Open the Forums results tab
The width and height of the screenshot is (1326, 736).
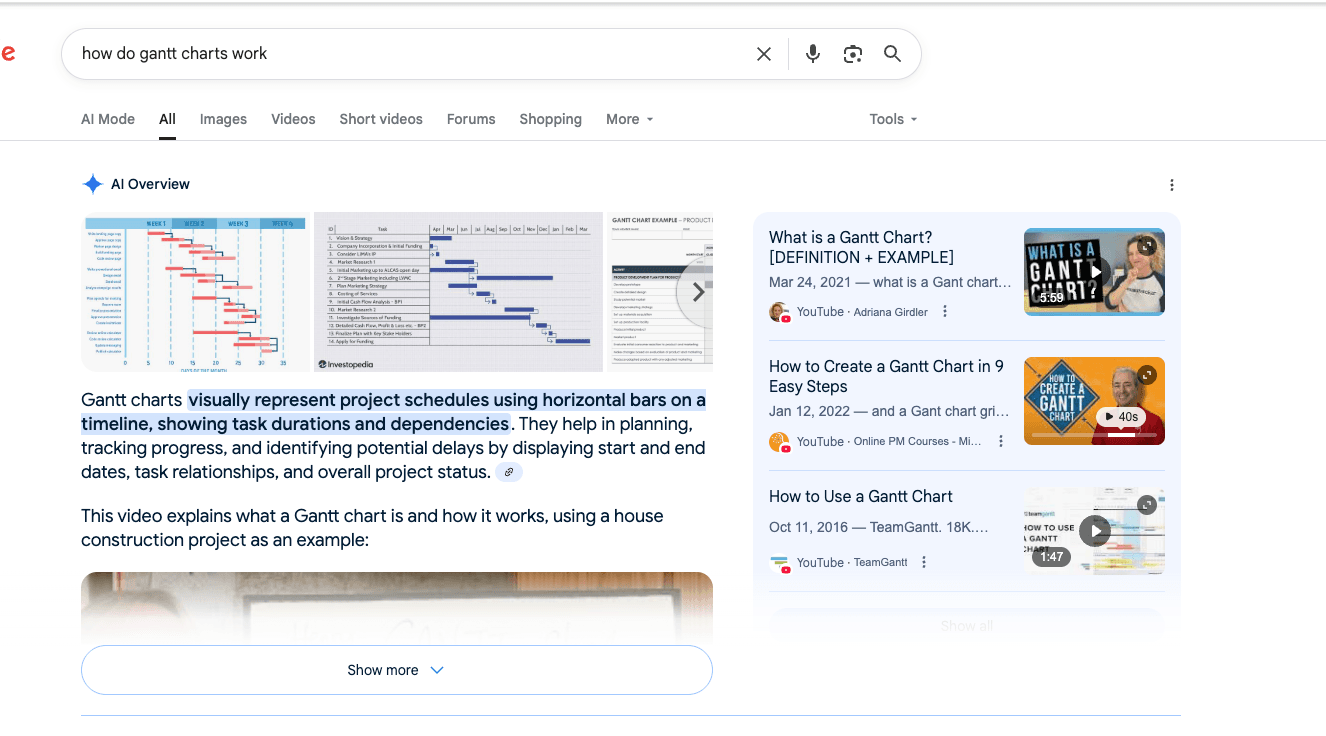coord(471,119)
